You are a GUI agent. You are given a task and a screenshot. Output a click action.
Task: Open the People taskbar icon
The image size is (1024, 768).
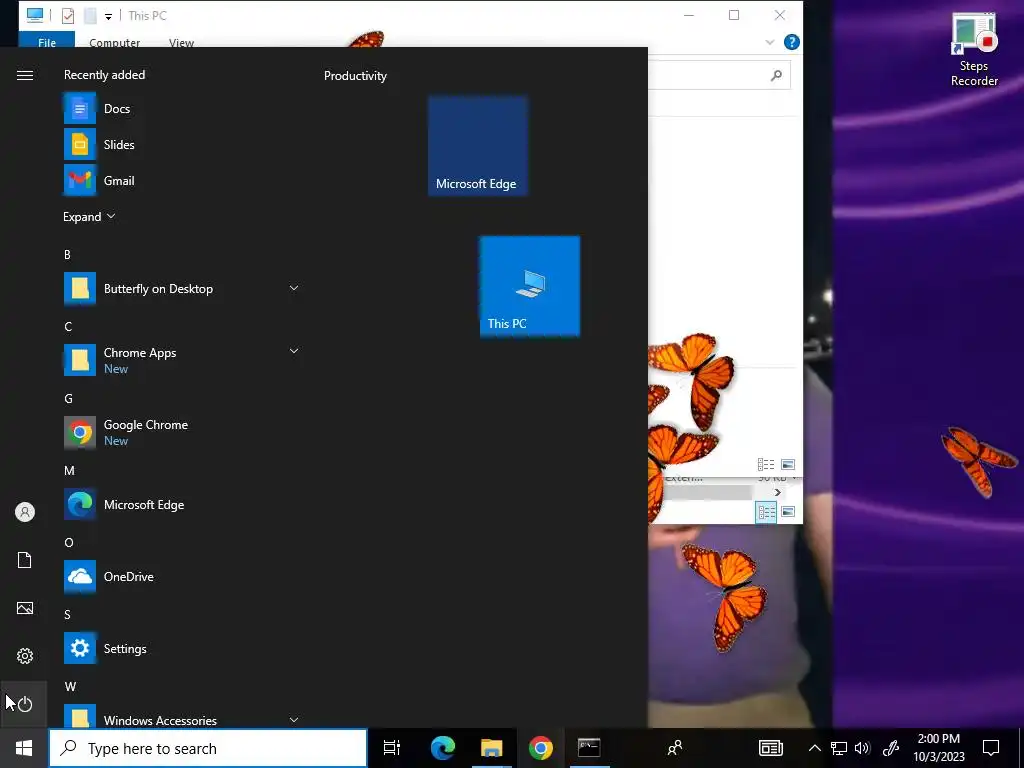pos(675,748)
